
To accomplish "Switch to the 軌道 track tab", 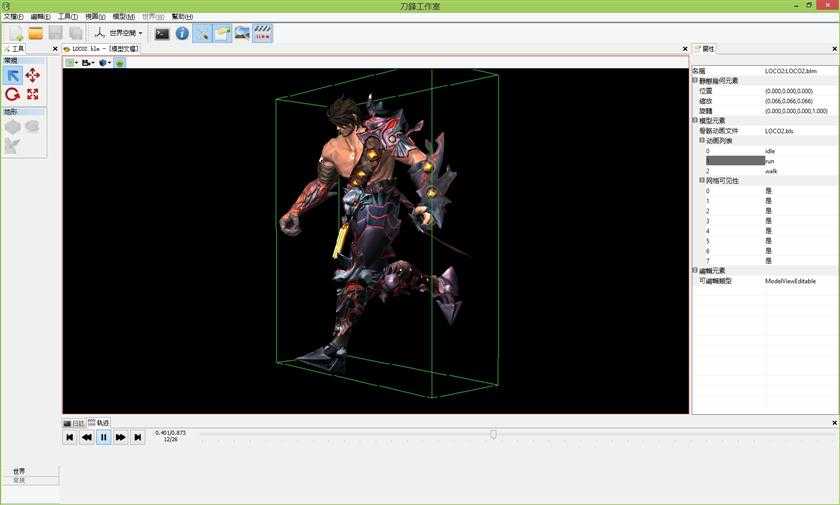I will tap(99, 423).
